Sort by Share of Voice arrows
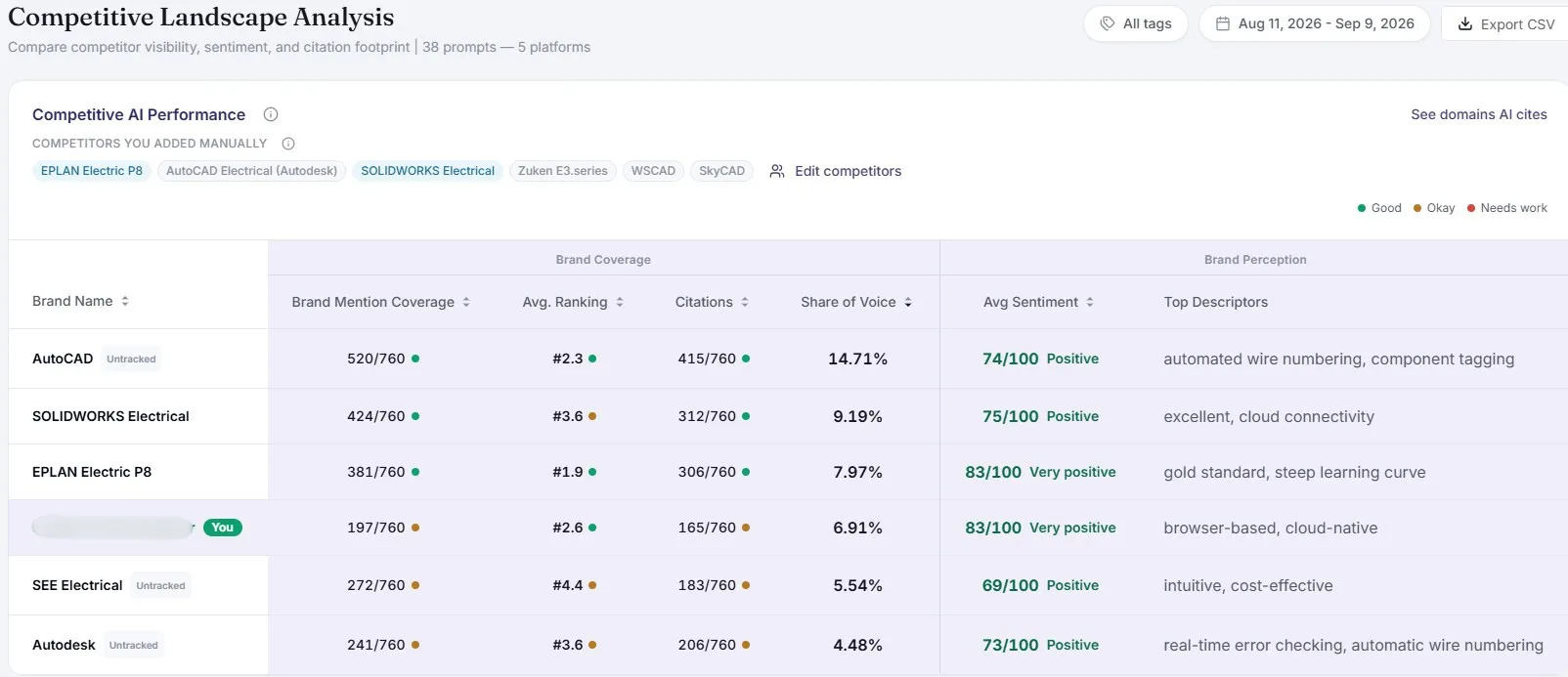 [908, 302]
